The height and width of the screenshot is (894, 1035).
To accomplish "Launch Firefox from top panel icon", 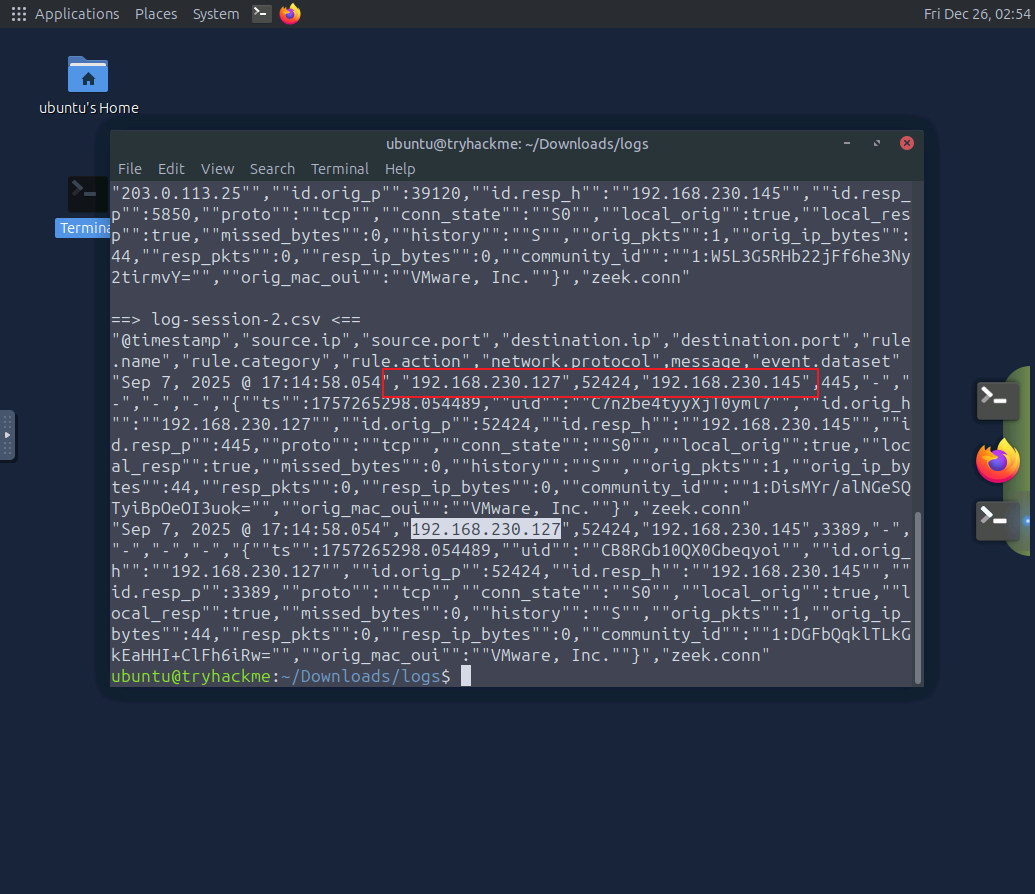I will [x=290, y=13].
